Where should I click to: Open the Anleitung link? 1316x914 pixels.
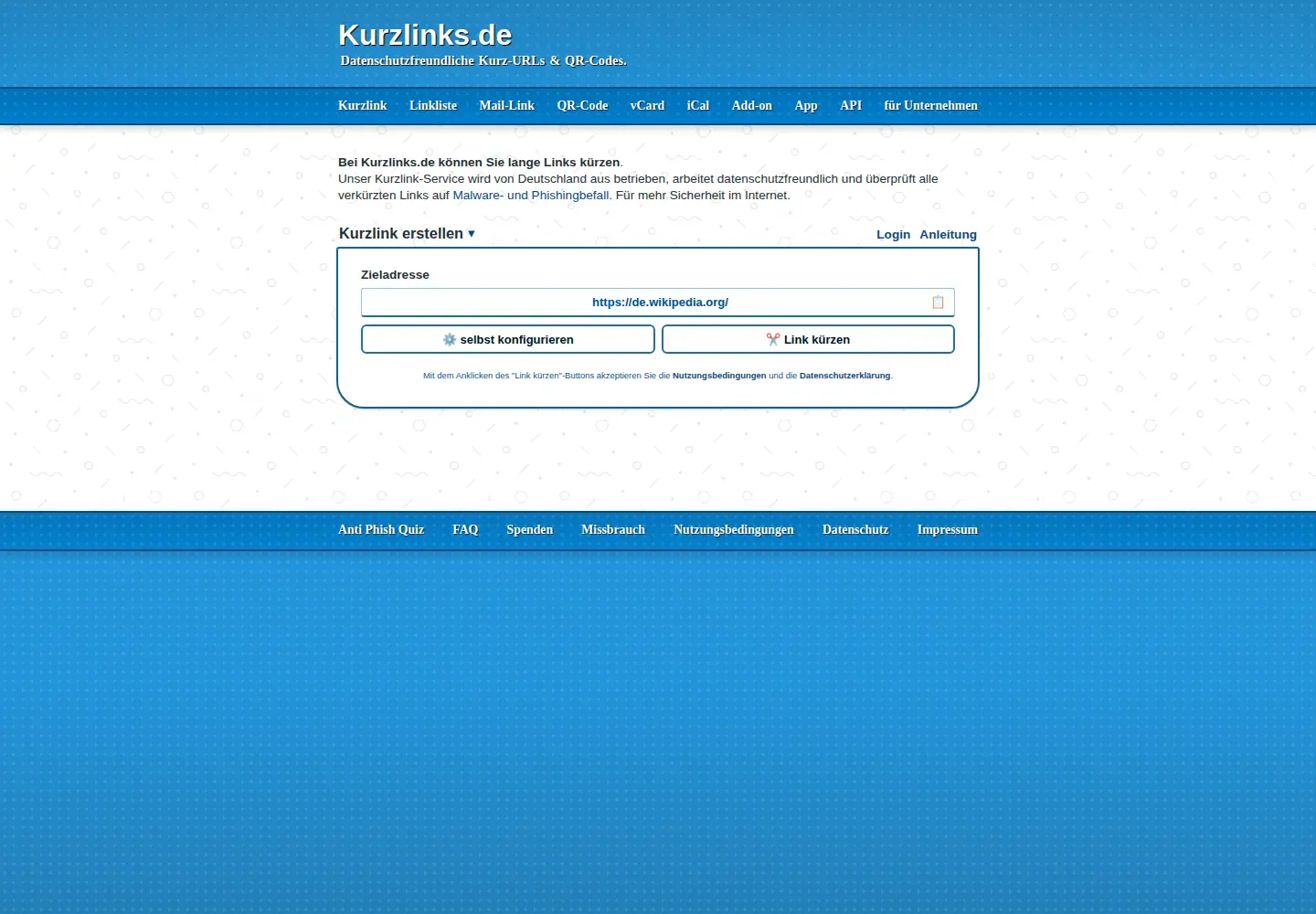(948, 235)
